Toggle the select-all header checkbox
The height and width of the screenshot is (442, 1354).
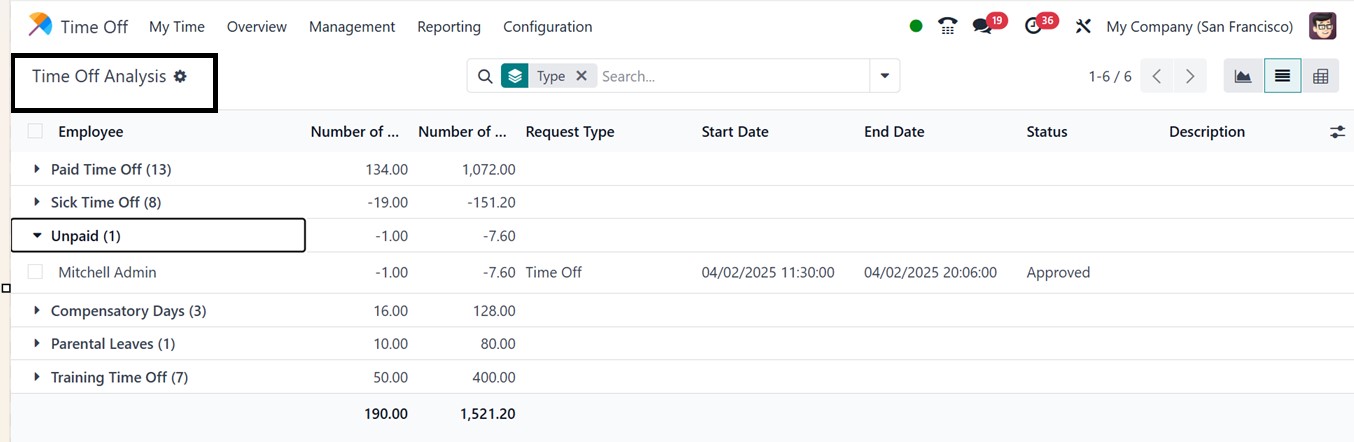coord(36,132)
